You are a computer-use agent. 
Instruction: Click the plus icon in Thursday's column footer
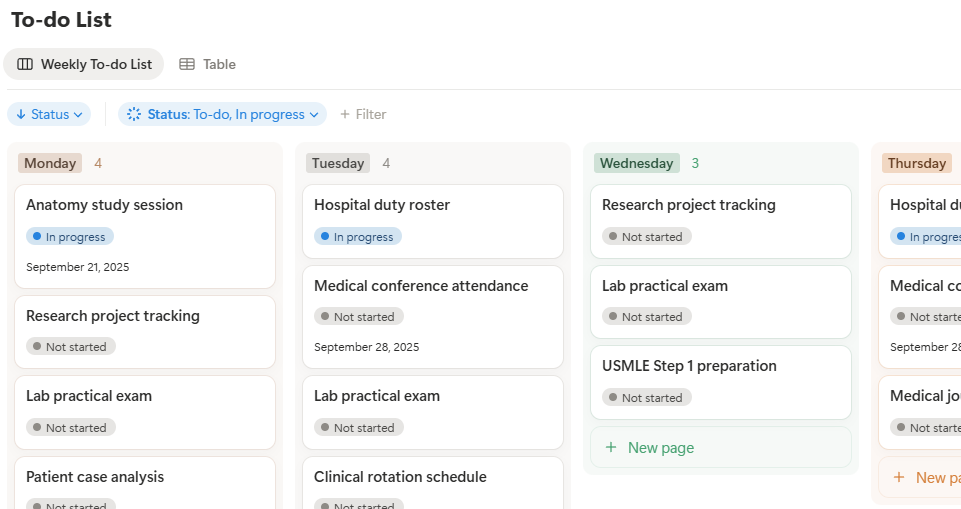pyautogui.click(x=899, y=478)
